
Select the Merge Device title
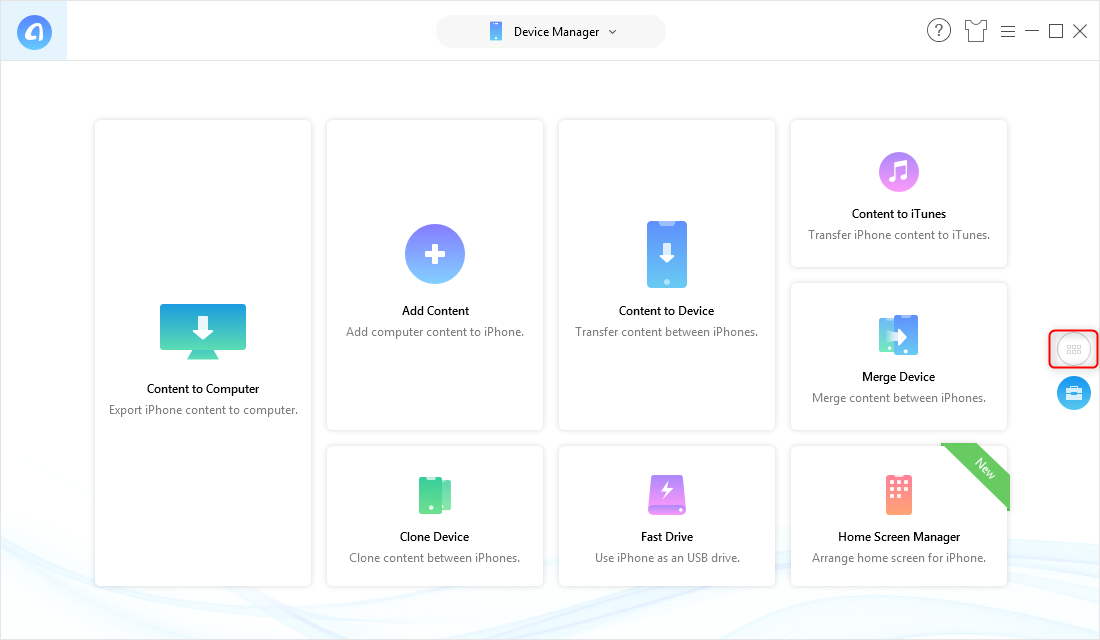point(899,377)
